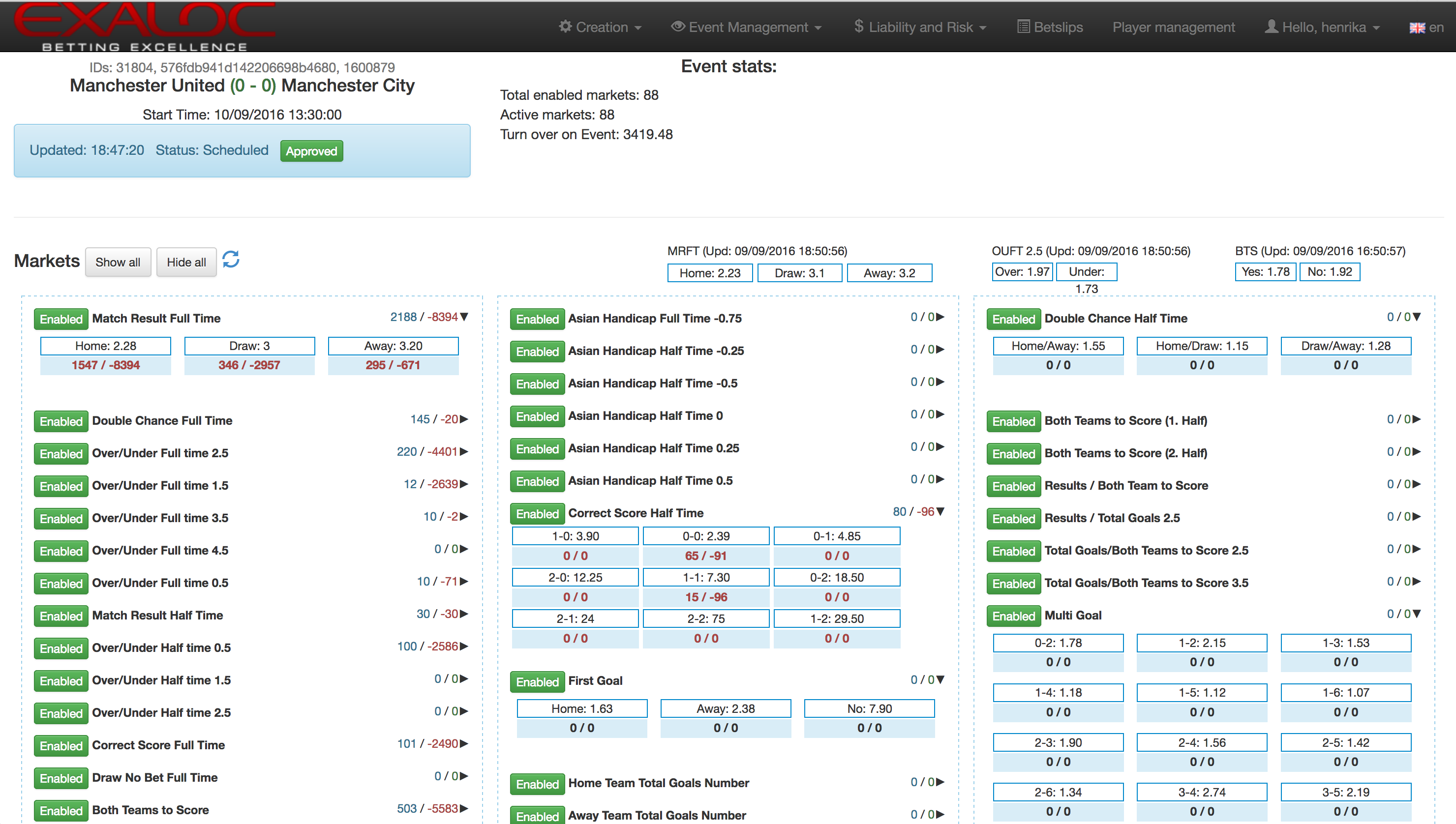Click the Hide all markets button

pyautogui.click(x=185, y=262)
